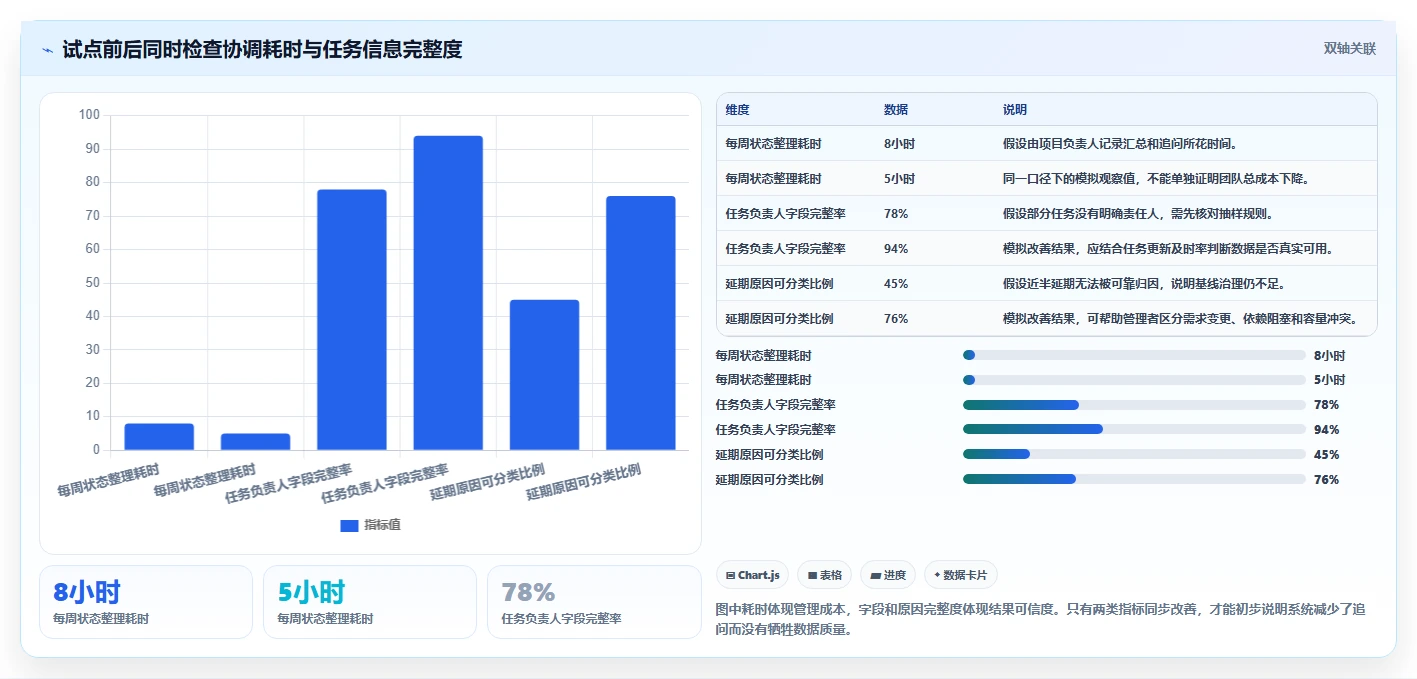This screenshot has height=679, width=1417.
Task: Click the 76% cell in the table
Action: (x=896, y=319)
